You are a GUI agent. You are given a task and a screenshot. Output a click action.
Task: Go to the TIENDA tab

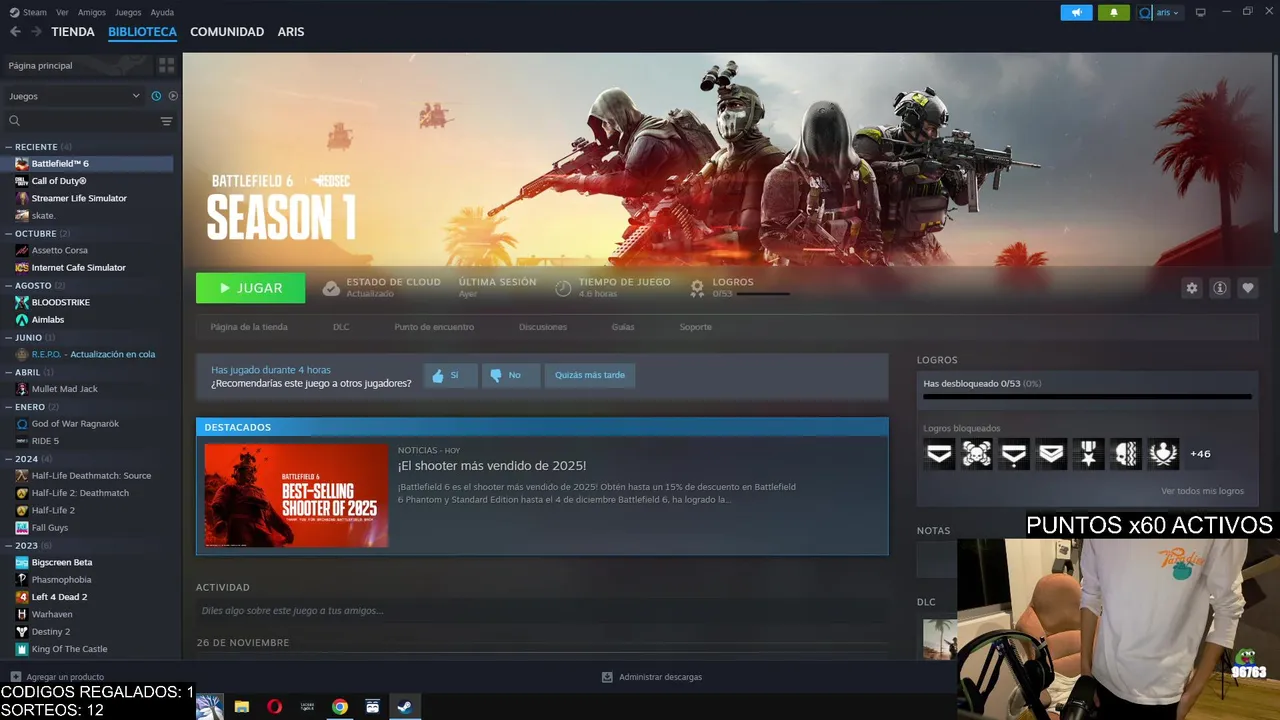[x=73, y=32]
